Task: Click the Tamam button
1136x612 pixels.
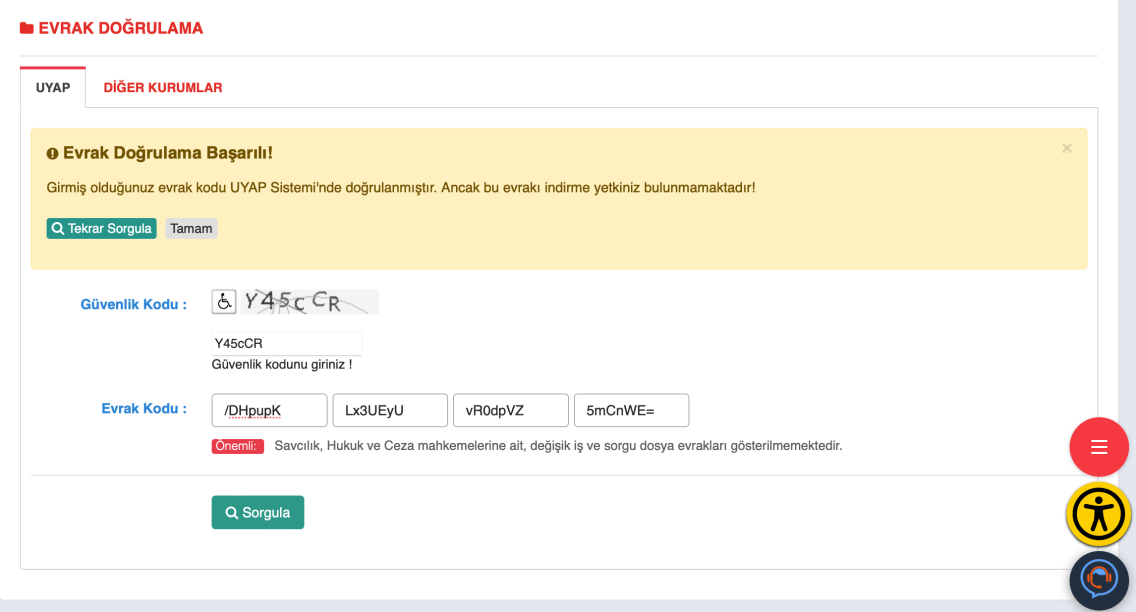Action: pos(191,229)
